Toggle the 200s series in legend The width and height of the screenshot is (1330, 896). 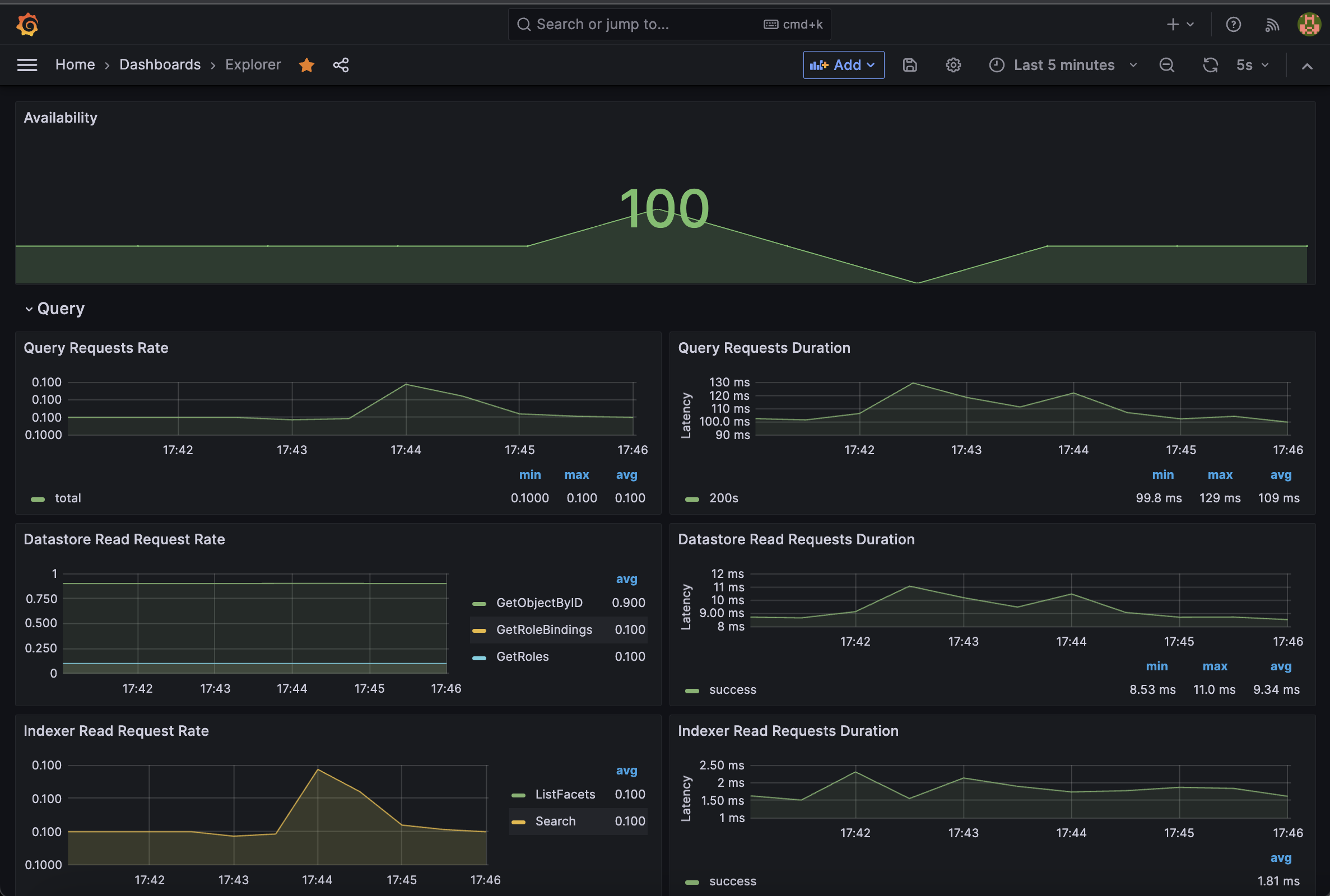pyautogui.click(x=724, y=498)
